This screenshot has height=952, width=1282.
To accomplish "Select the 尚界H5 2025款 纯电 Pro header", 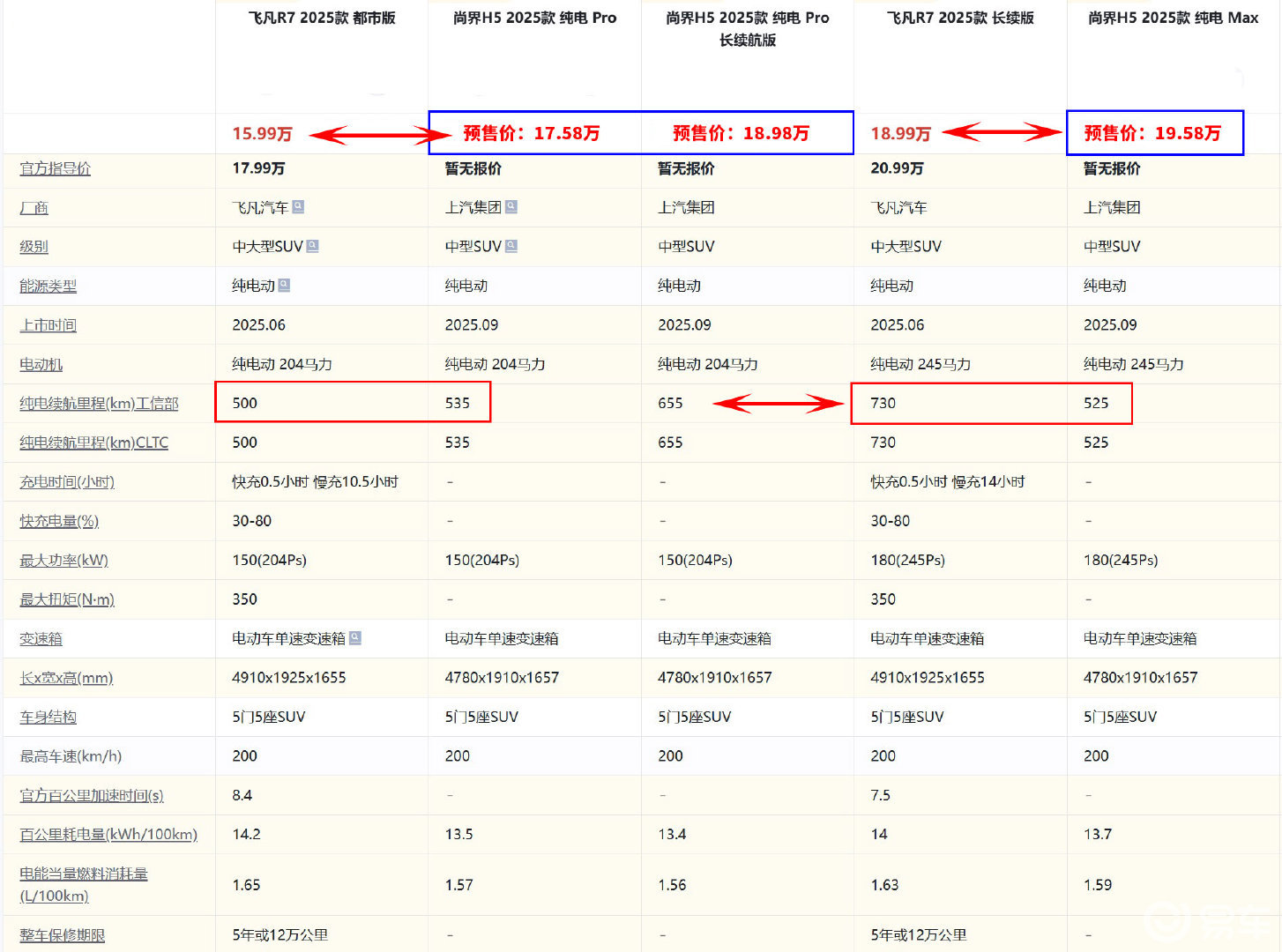I will tap(534, 18).
